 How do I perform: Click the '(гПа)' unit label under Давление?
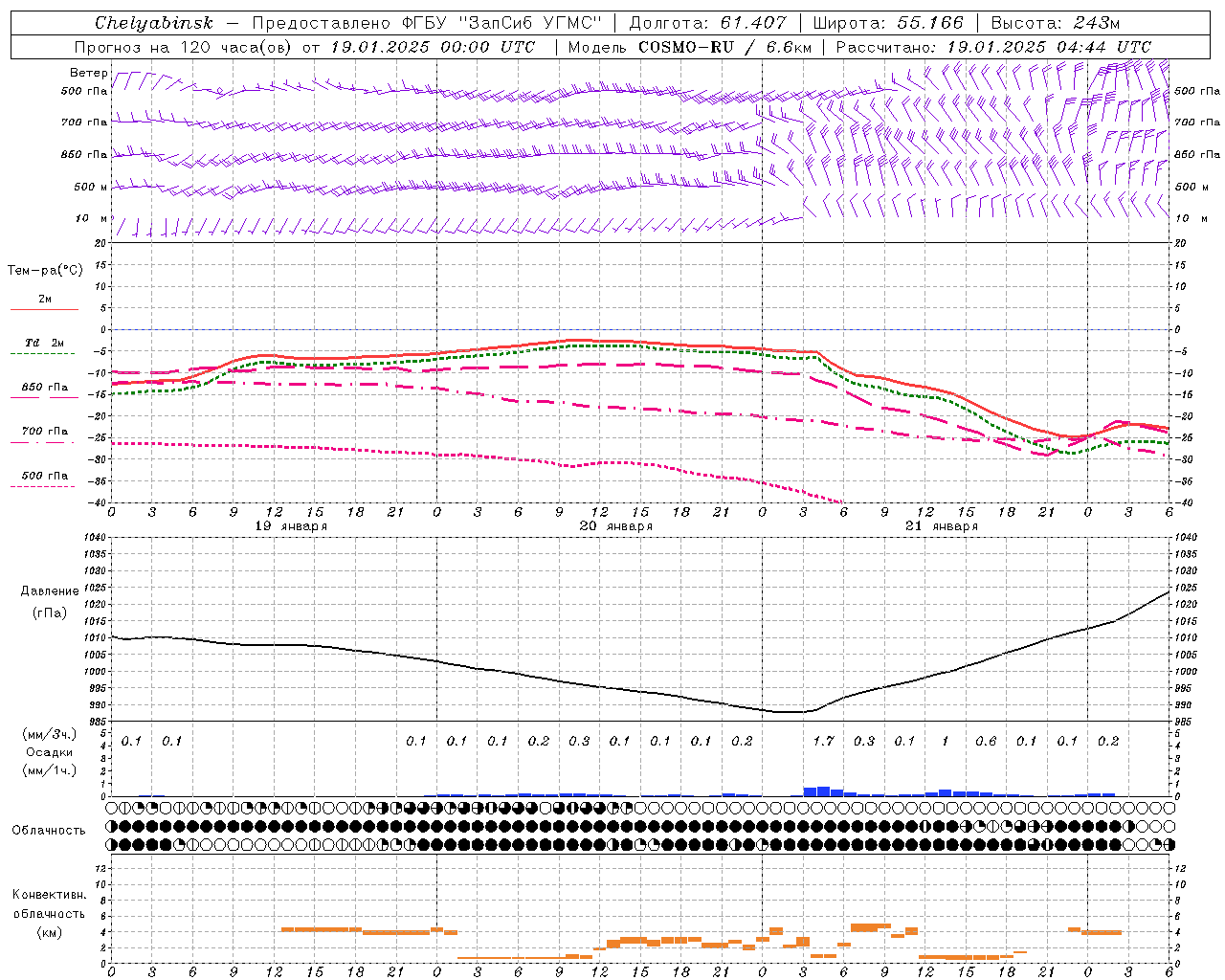point(50,613)
